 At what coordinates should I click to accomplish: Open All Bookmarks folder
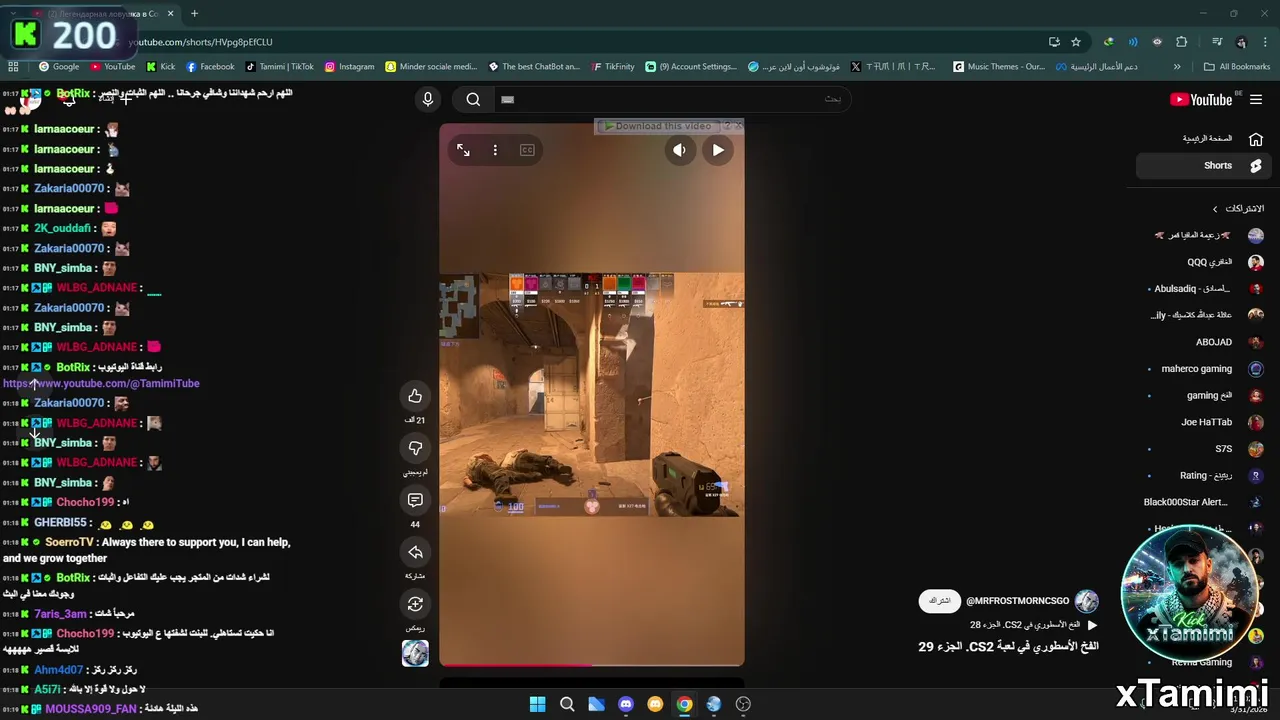coord(1237,67)
